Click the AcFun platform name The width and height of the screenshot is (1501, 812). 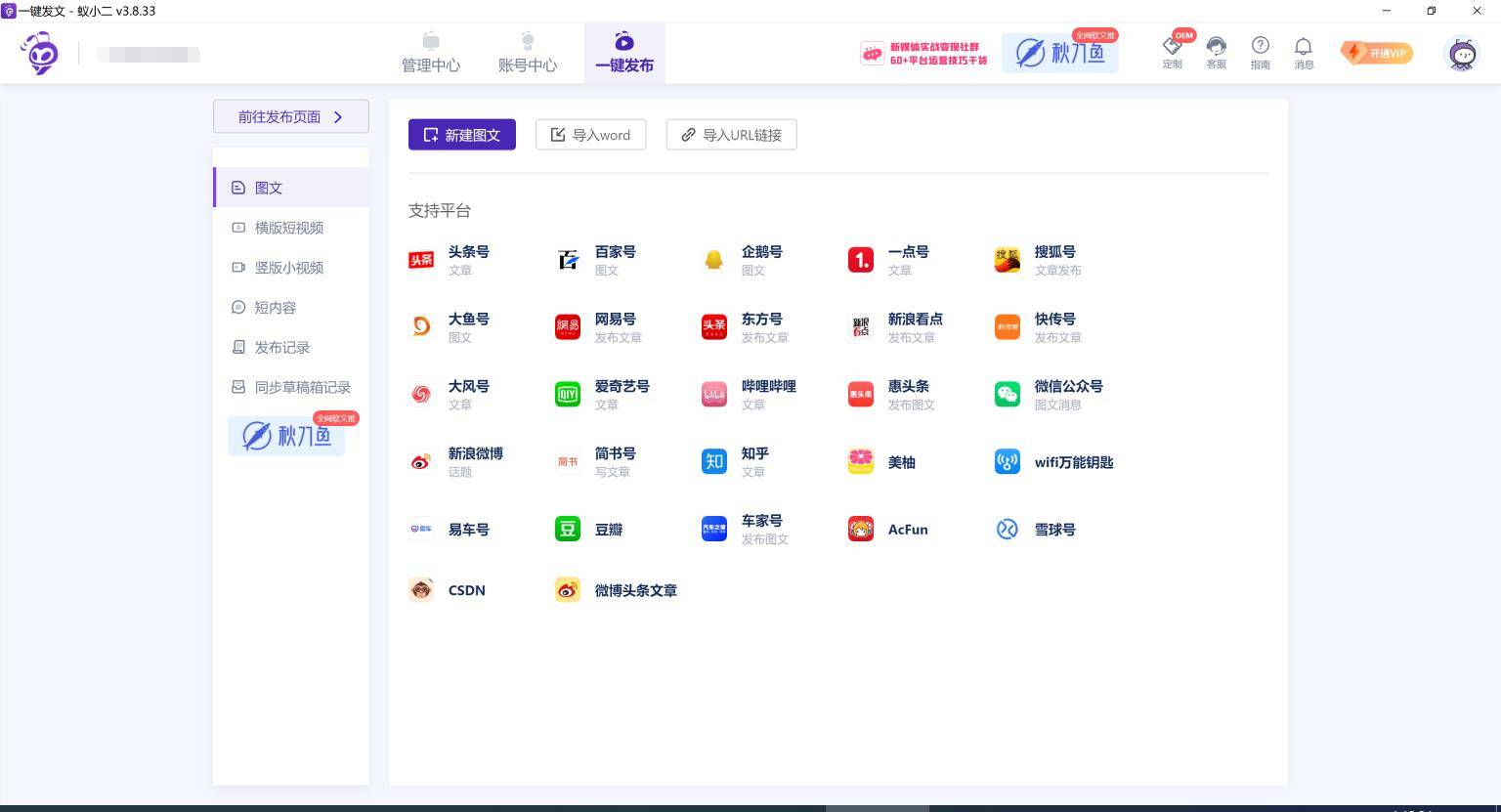[908, 530]
